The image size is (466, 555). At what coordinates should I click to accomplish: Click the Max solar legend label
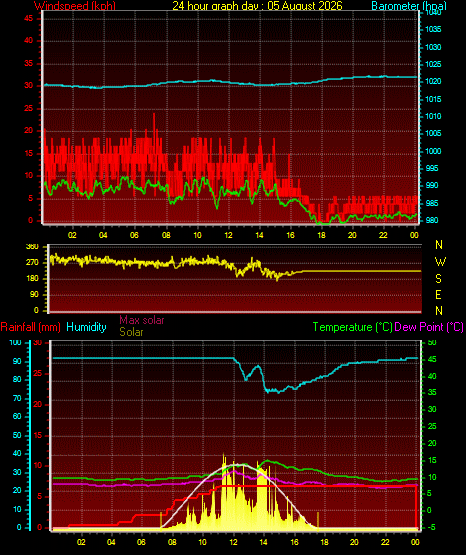pos(142,320)
